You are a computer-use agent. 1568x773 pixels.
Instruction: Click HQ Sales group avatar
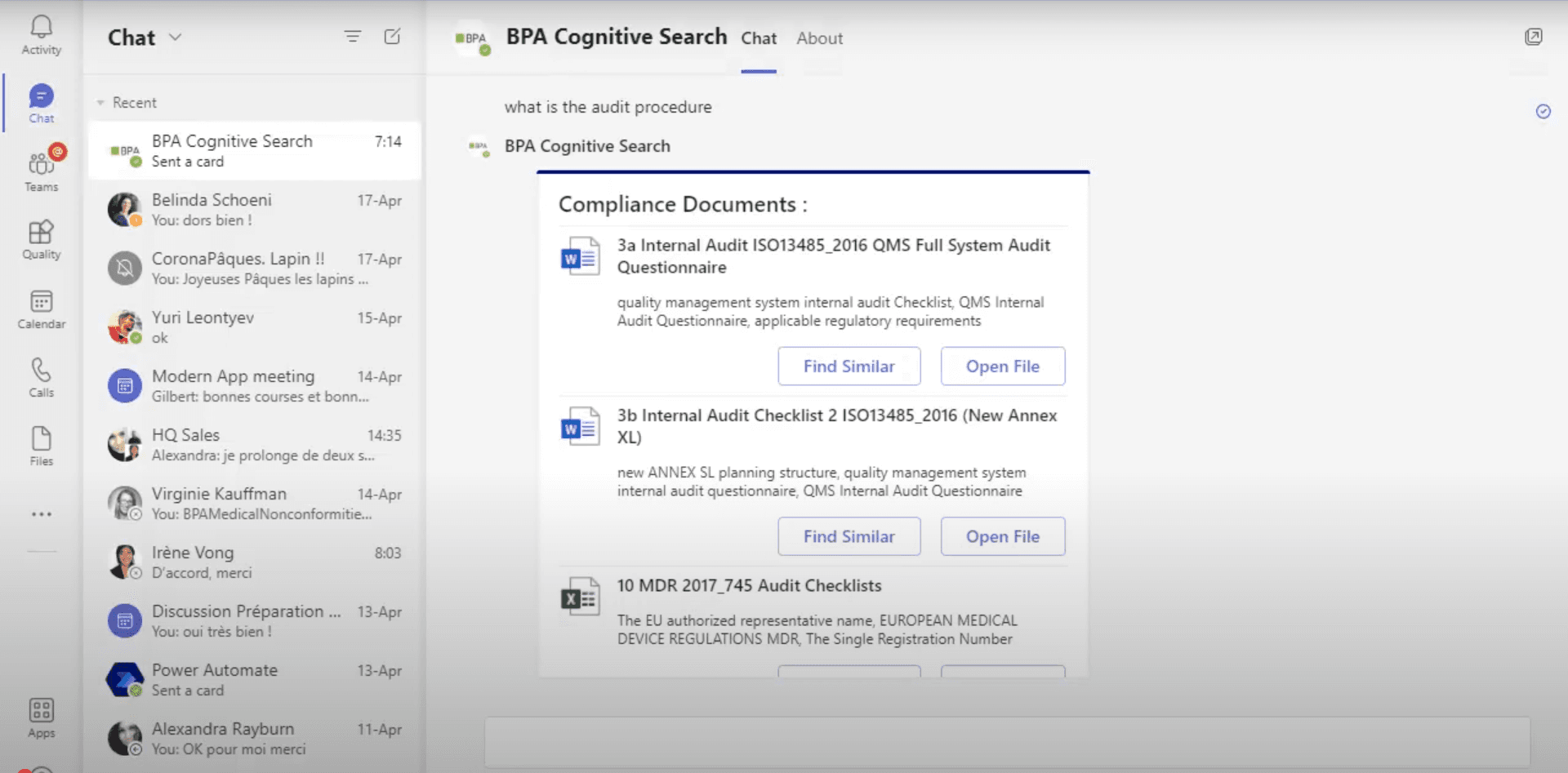[x=124, y=445]
